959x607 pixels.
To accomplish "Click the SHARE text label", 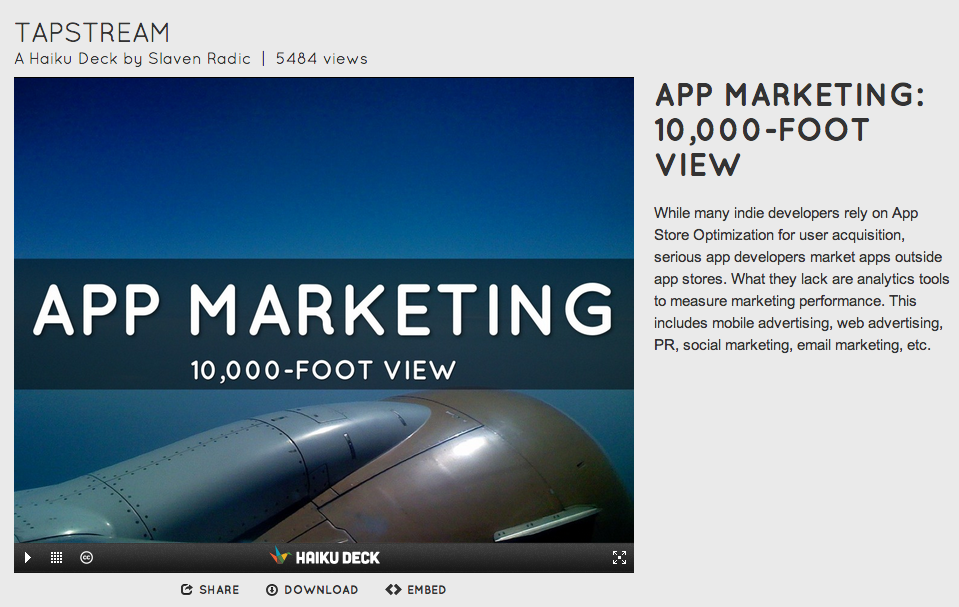I will point(219,590).
